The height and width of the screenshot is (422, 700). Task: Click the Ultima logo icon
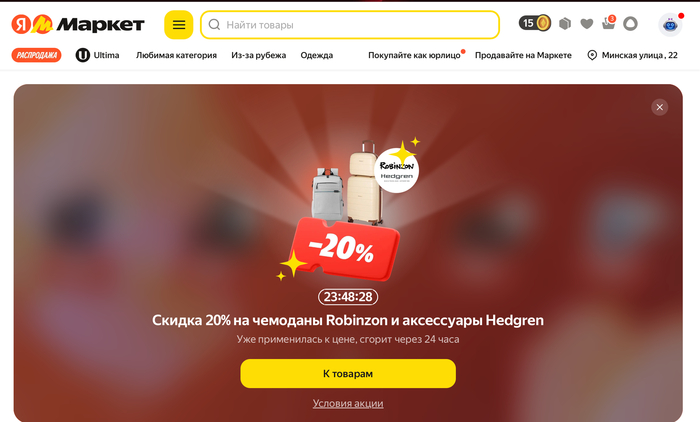tap(83, 55)
